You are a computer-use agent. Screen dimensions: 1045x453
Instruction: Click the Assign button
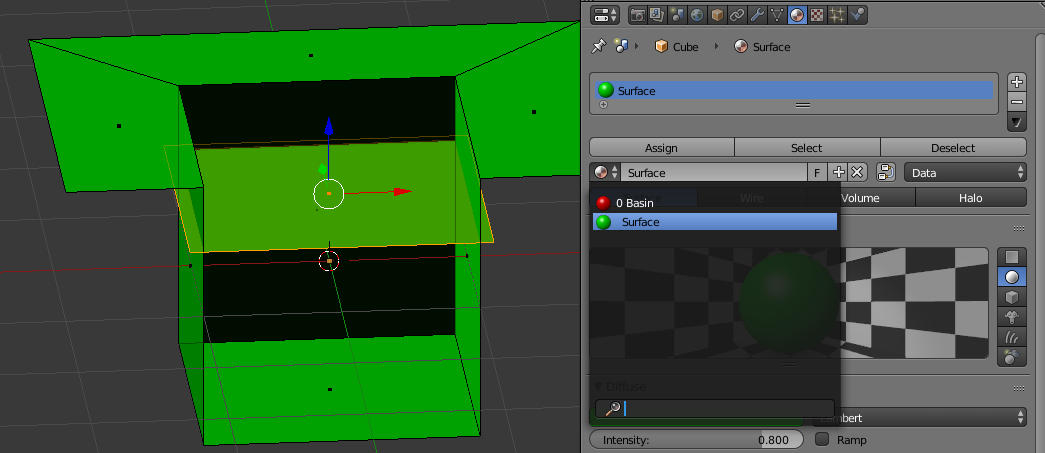pos(661,148)
